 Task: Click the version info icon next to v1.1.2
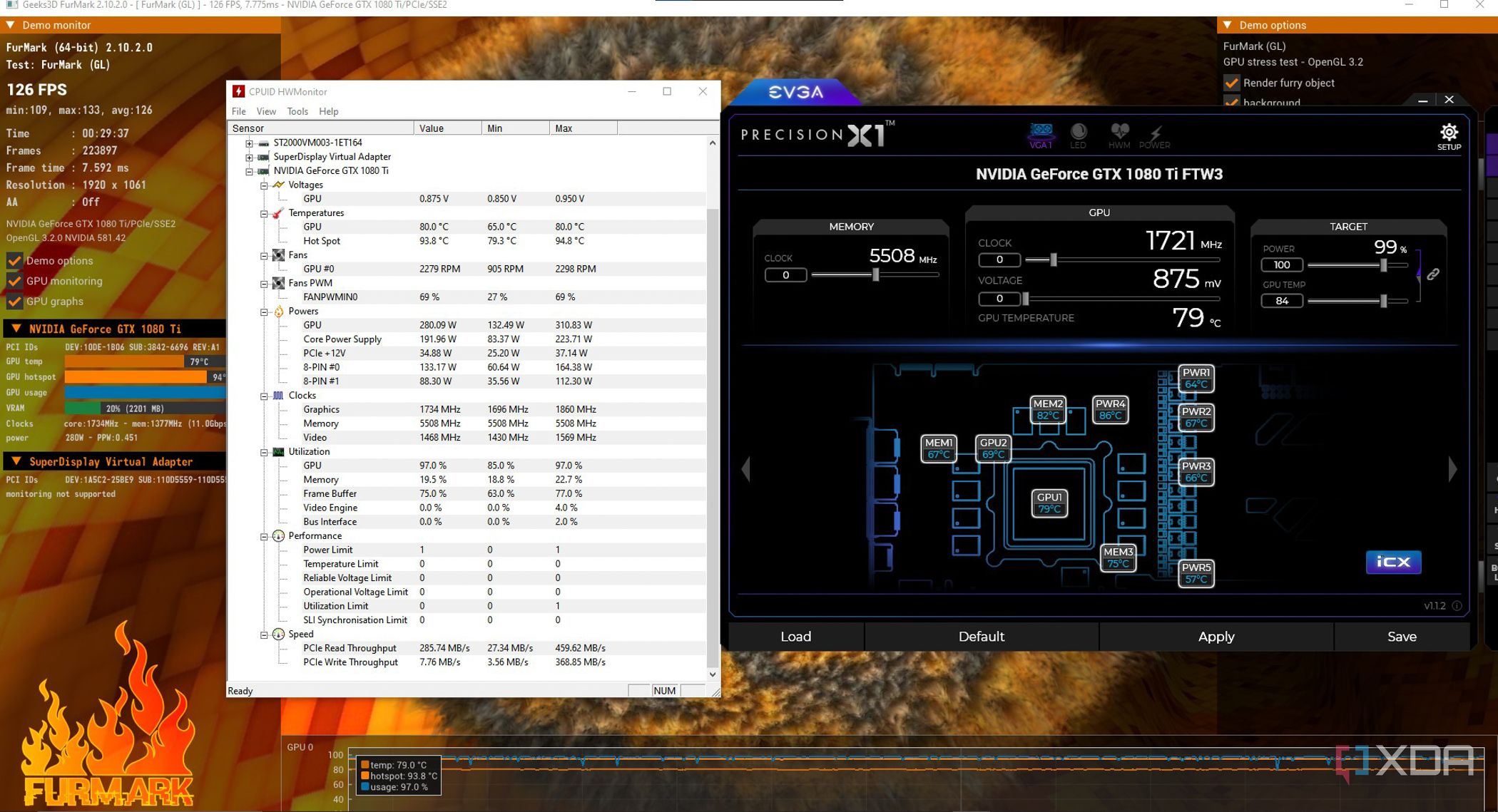[1457, 606]
